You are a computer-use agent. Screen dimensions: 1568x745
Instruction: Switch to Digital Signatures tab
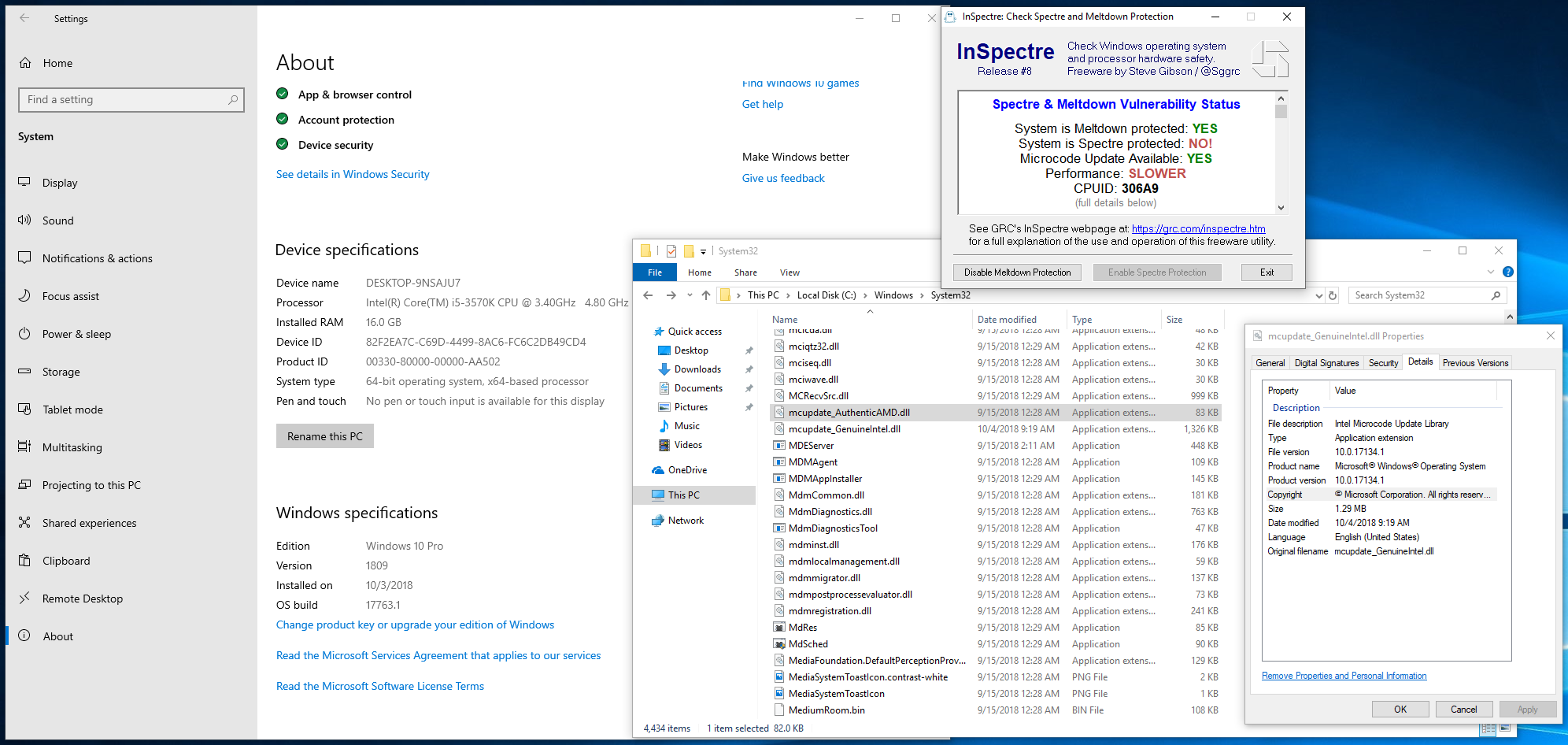point(1326,363)
